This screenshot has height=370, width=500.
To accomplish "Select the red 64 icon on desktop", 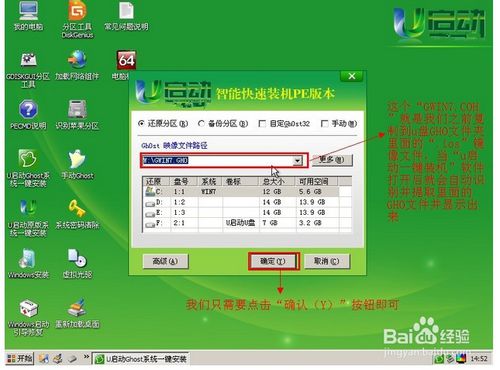I will coord(126,61).
